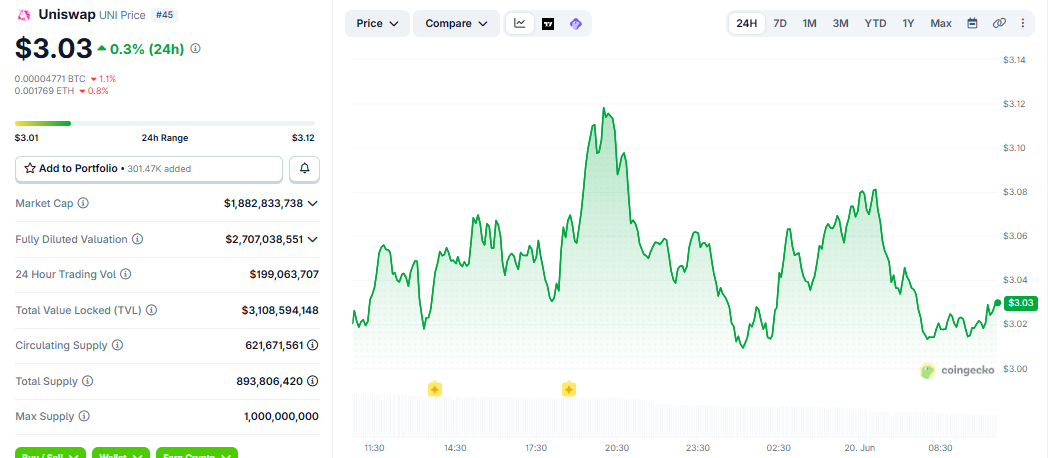Click the Add to Portfolio button
Screen dimensions: 1051x458
click(149, 169)
